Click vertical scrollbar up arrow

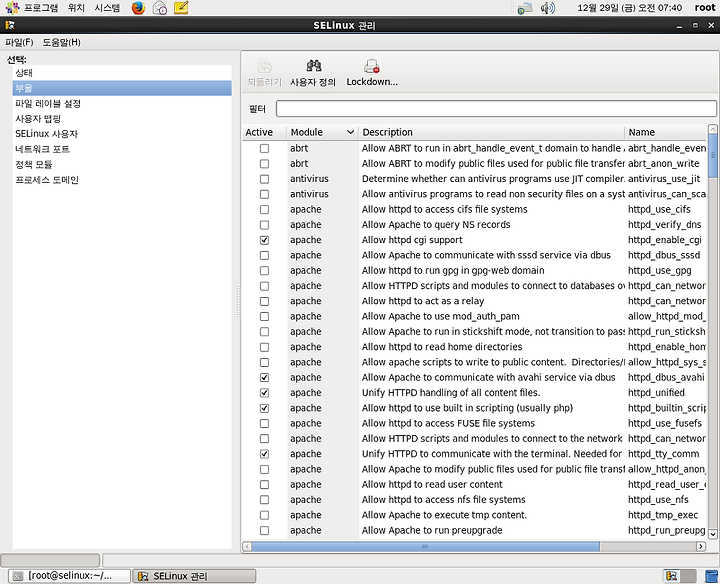pos(713,129)
